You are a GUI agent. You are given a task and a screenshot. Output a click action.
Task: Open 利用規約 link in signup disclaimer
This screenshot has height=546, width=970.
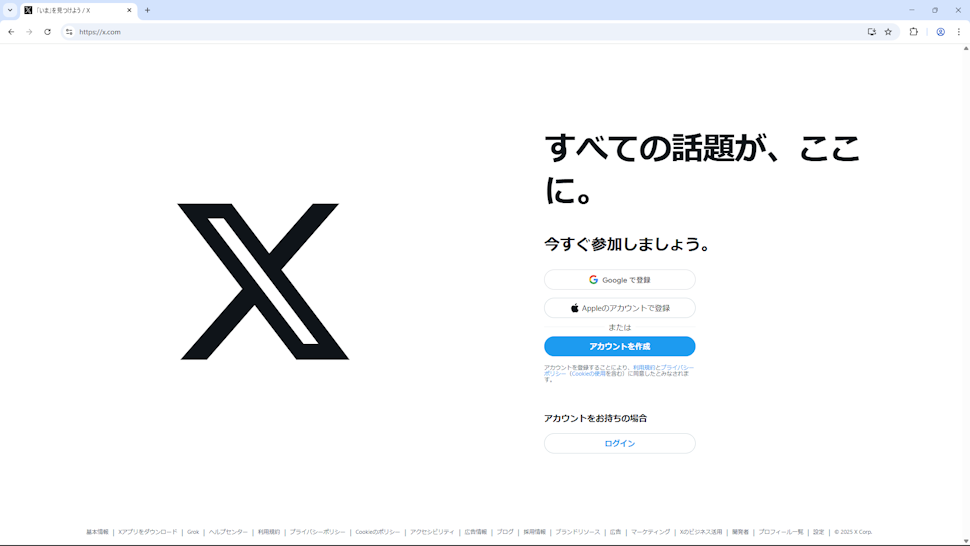tap(643, 367)
